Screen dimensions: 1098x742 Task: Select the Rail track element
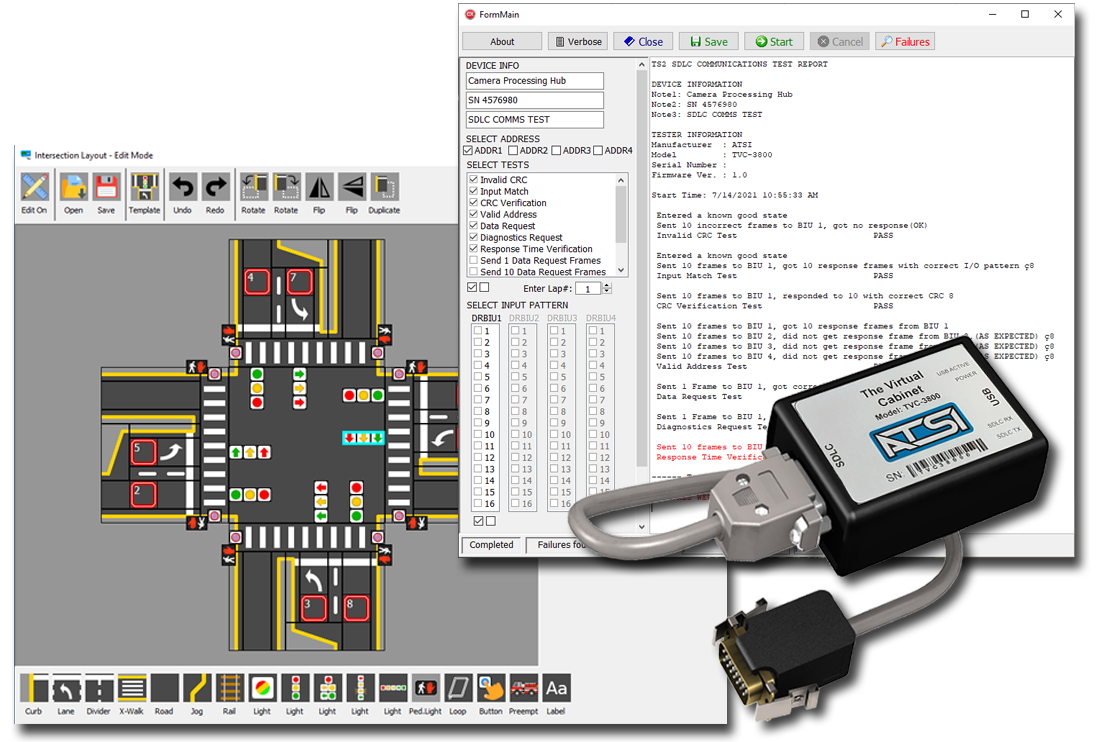[x=229, y=689]
